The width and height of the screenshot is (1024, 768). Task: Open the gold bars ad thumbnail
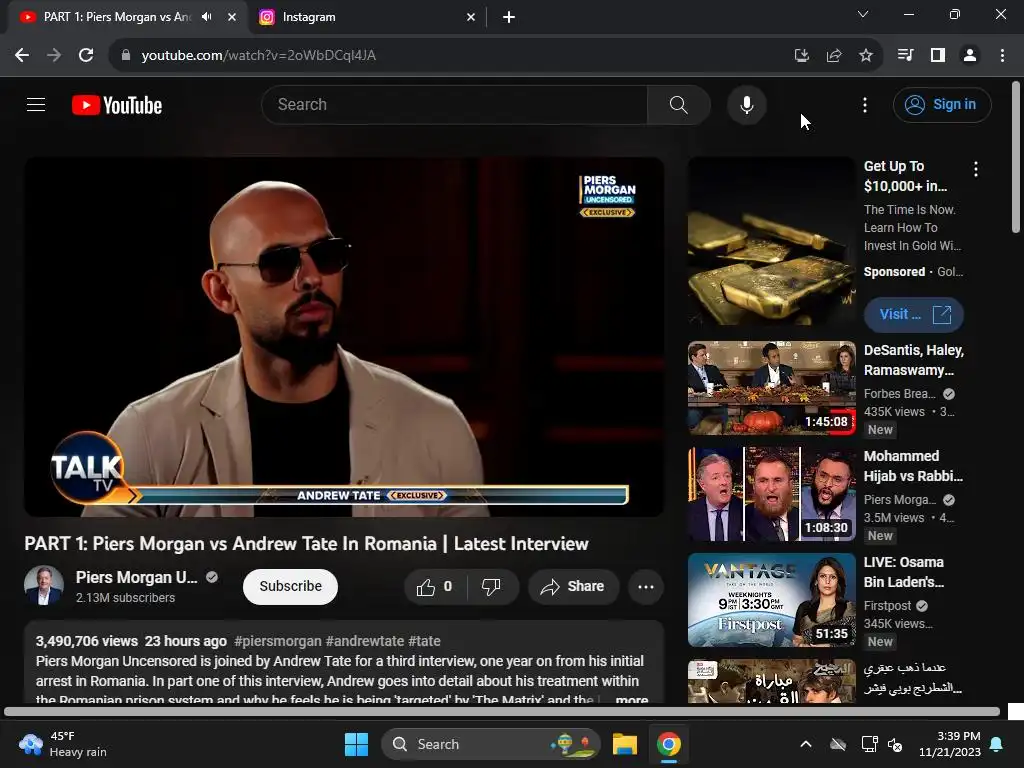point(771,241)
